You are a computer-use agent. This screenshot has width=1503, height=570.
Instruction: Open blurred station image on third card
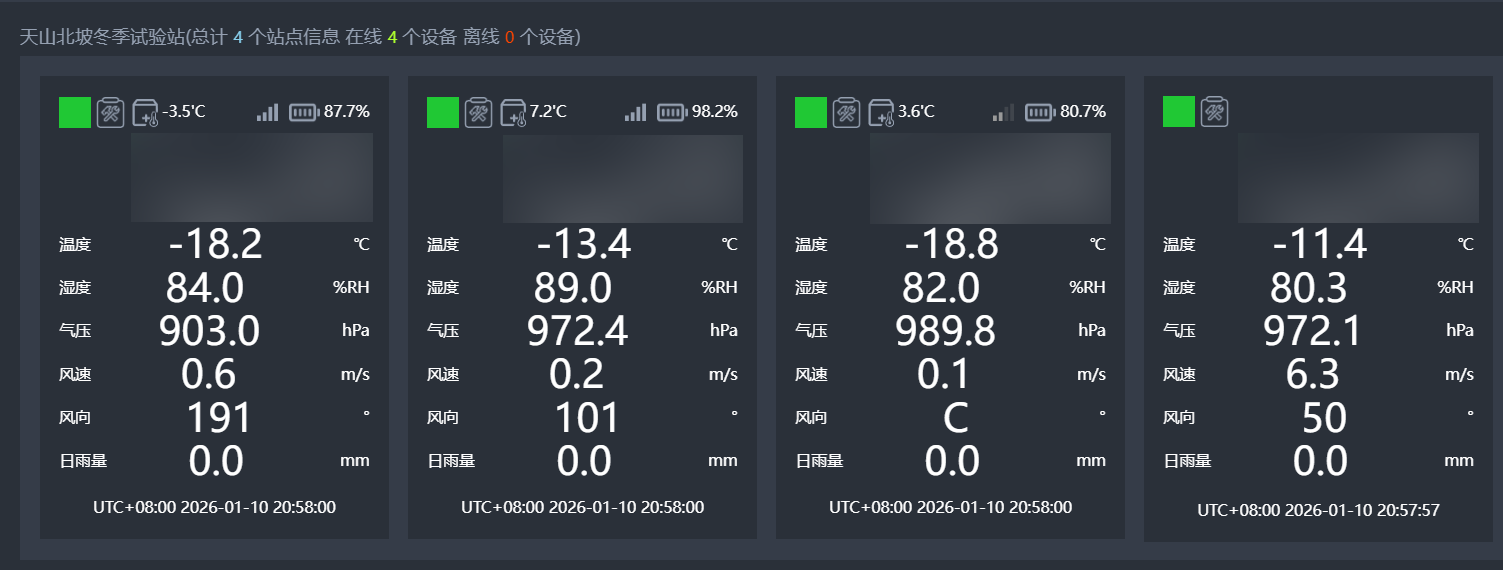990,178
